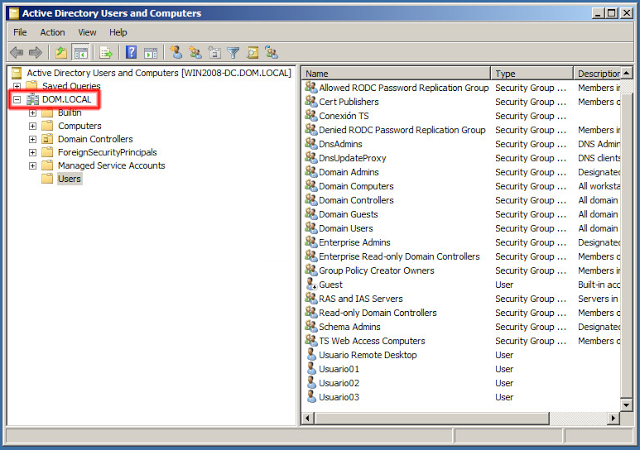
Task: Sort by the Type column header
Action: coord(532,74)
